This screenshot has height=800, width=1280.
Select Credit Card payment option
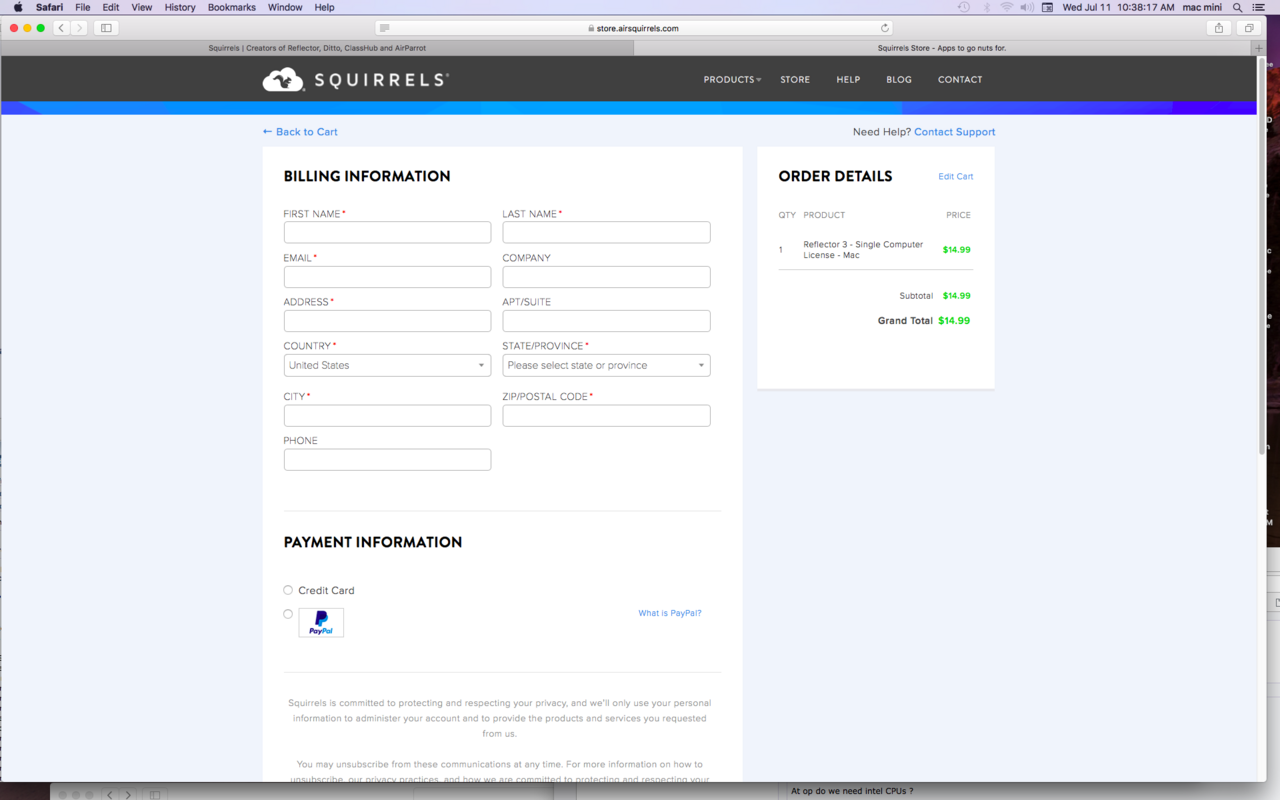point(288,590)
